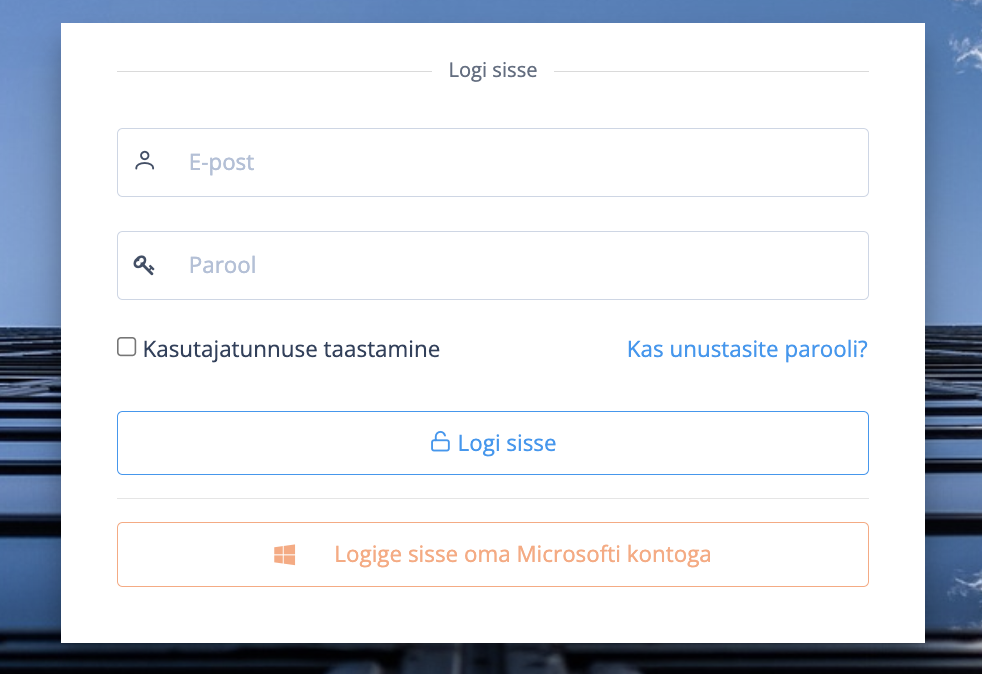Screen dimensions: 982x674
Task: Tick the Kasutajatunnuse taastamine checkbox
Action: pyautogui.click(x=127, y=348)
